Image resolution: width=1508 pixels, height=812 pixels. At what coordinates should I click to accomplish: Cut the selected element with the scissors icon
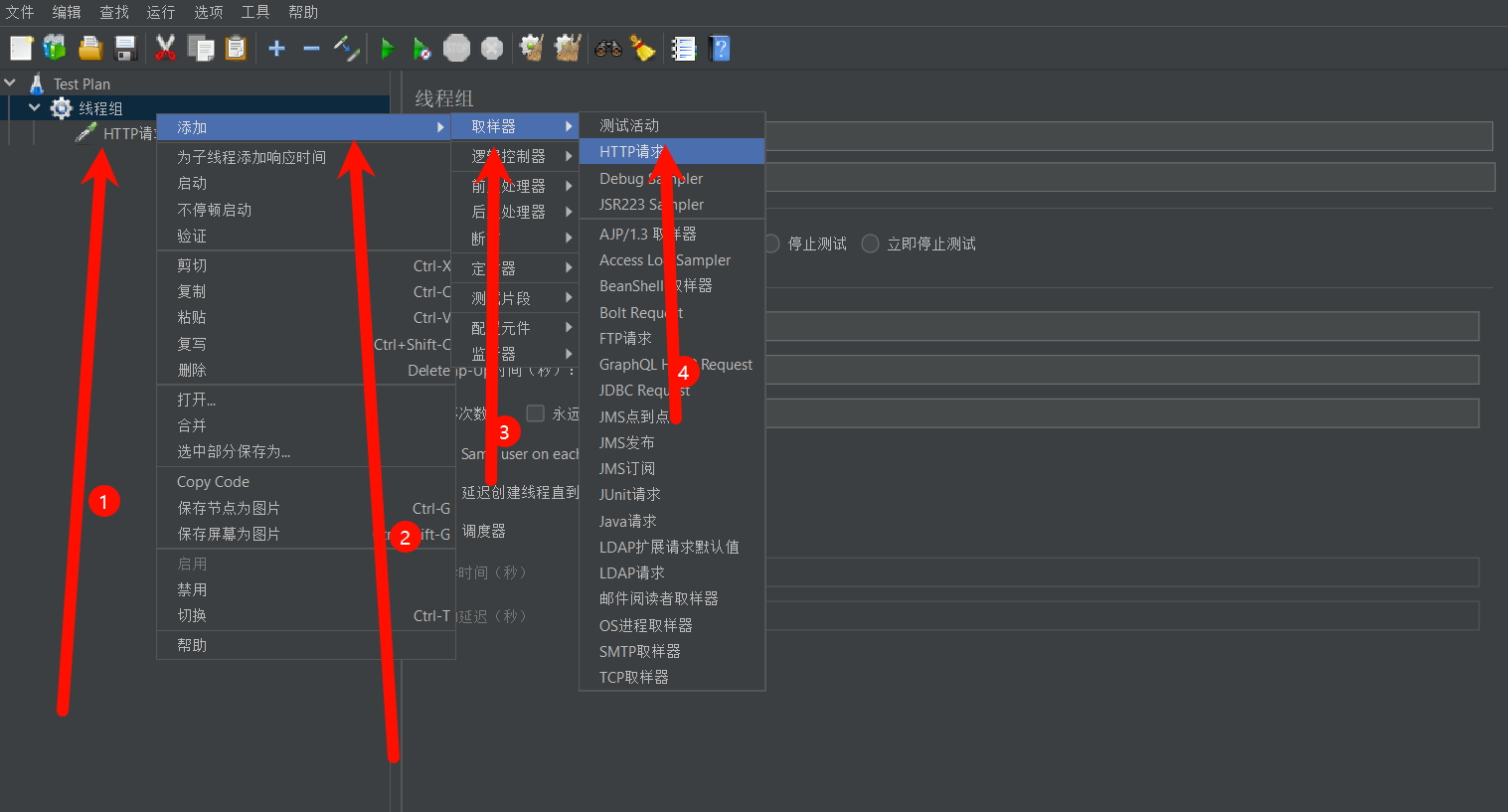coord(165,48)
